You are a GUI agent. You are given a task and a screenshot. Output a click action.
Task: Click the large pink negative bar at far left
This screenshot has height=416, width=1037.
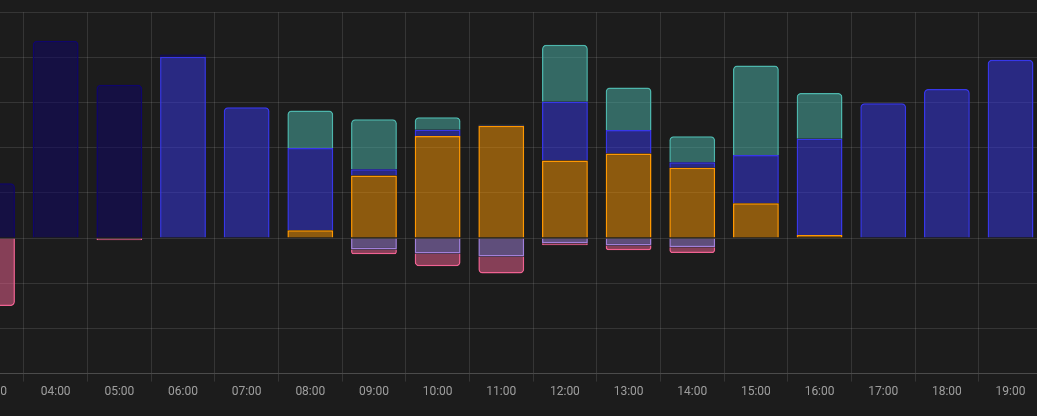[6, 271]
